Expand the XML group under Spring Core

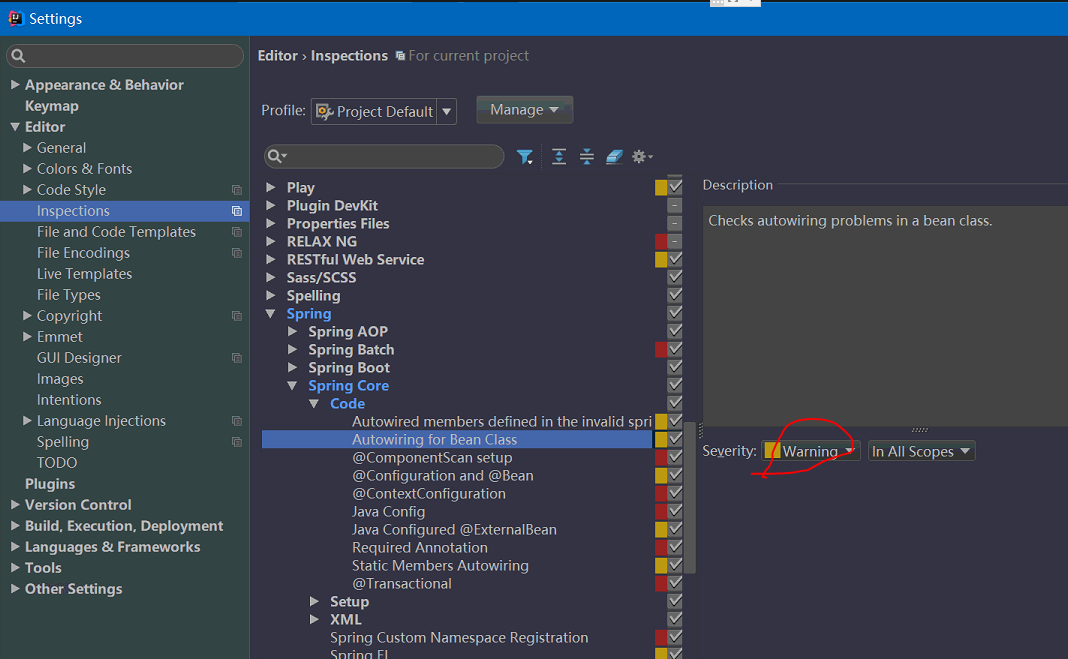314,620
